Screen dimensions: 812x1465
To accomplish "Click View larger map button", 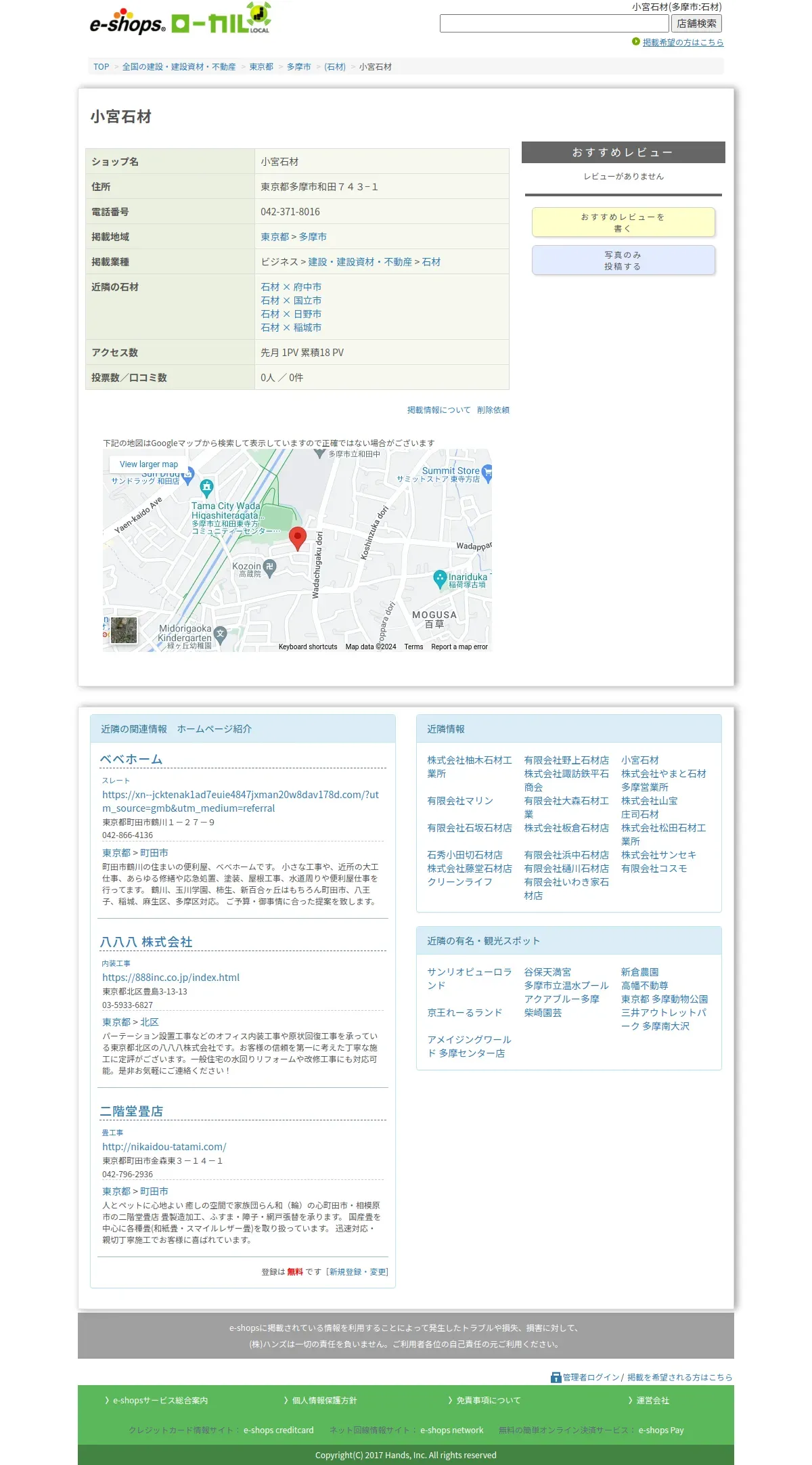I will point(149,464).
